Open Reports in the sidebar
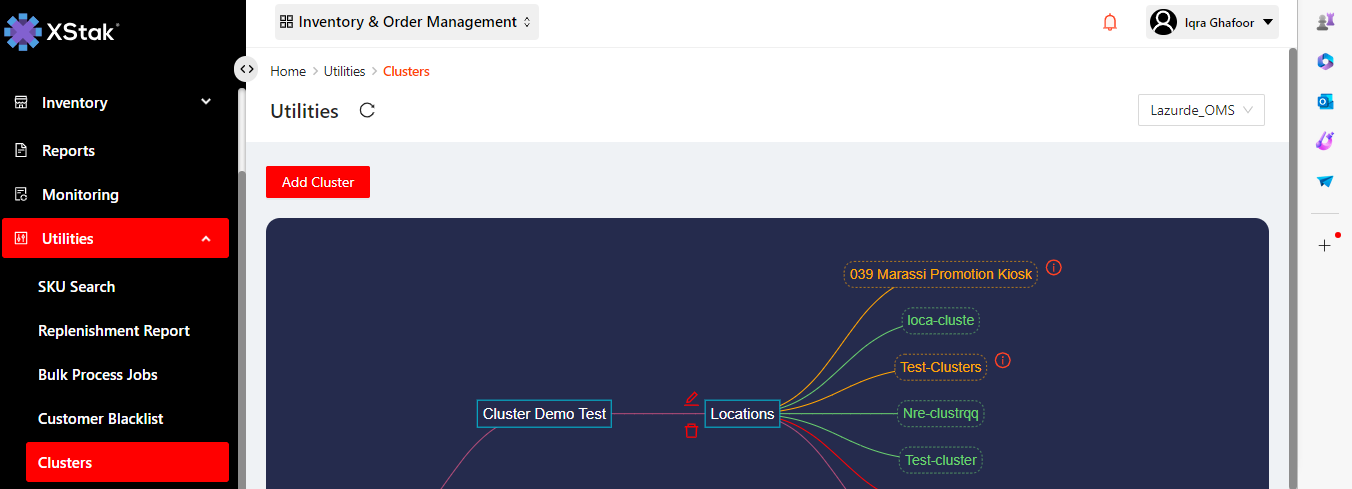Viewport: 1352px width, 489px height. pyautogui.click(x=68, y=151)
